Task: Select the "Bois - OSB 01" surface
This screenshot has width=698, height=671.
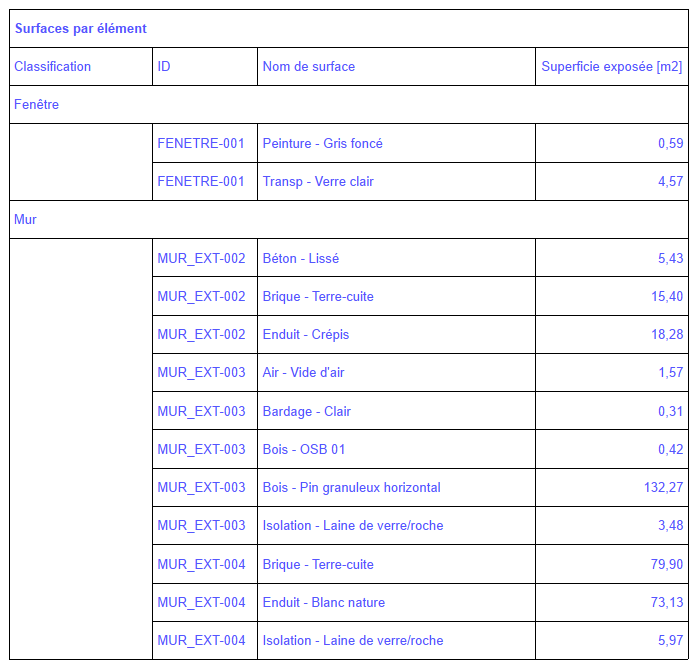Action: [x=303, y=450]
